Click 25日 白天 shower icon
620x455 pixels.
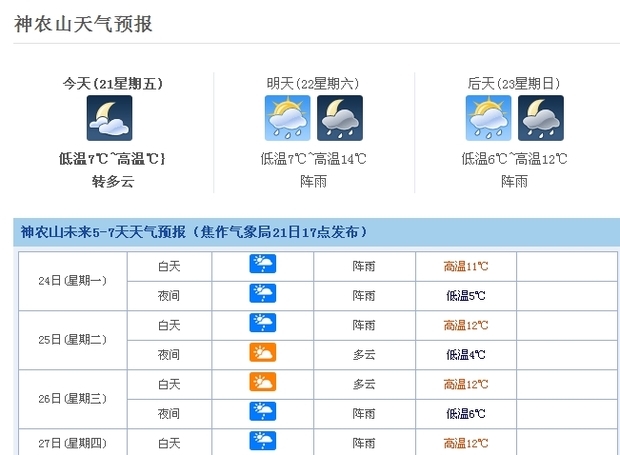point(263,323)
